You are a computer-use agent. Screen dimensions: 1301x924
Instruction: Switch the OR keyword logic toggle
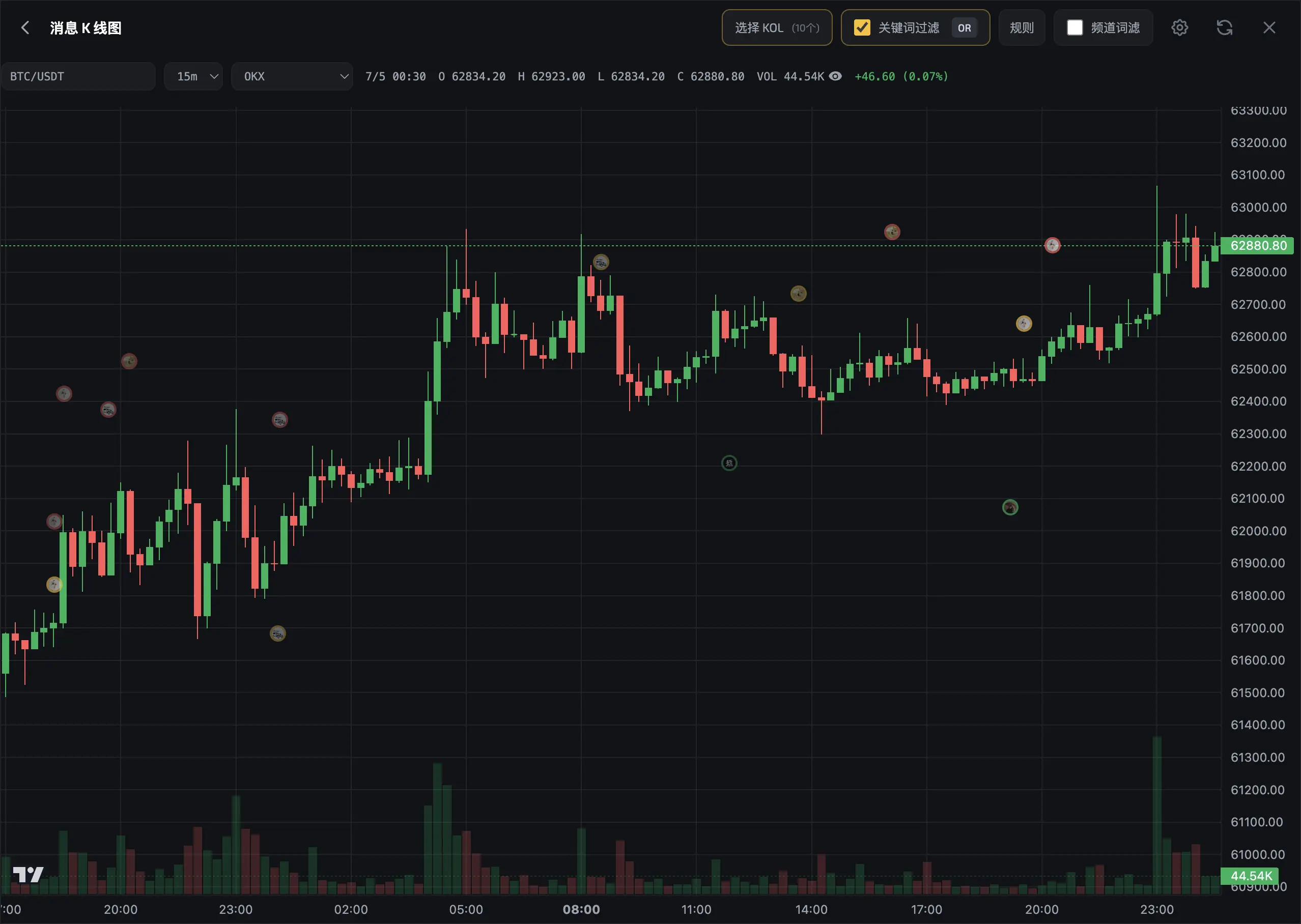pos(964,28)
